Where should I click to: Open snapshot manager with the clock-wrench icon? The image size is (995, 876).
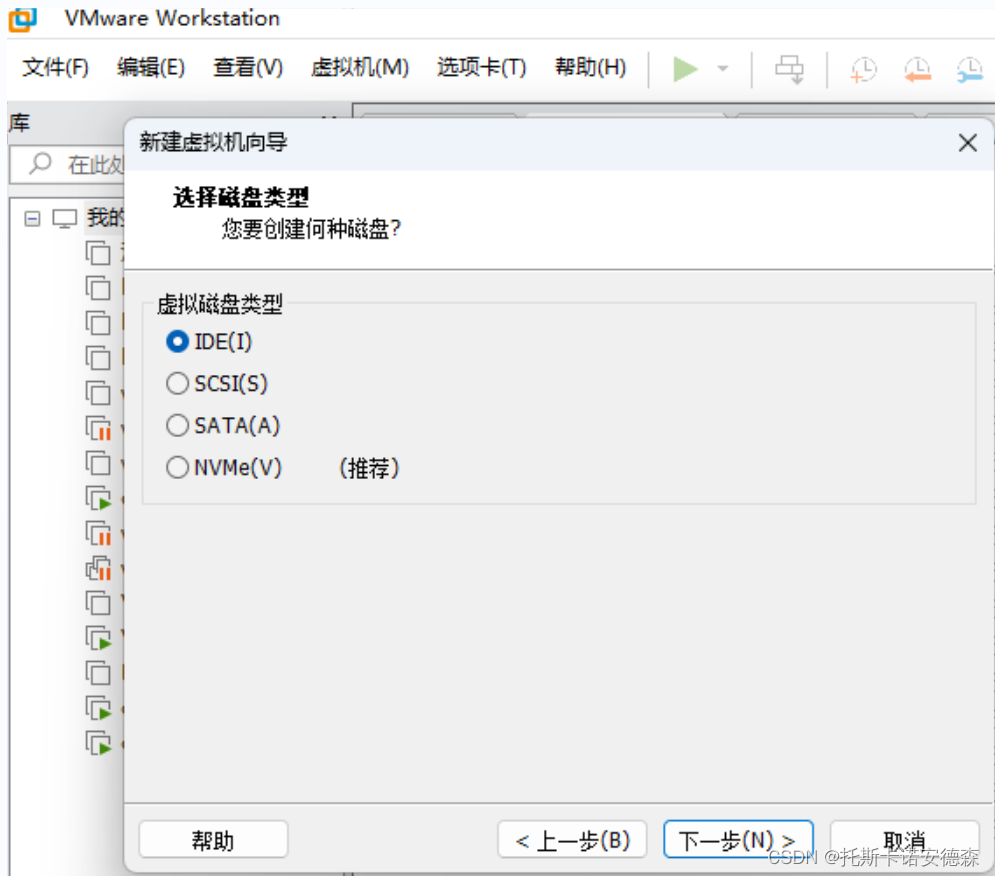(970, 69)
